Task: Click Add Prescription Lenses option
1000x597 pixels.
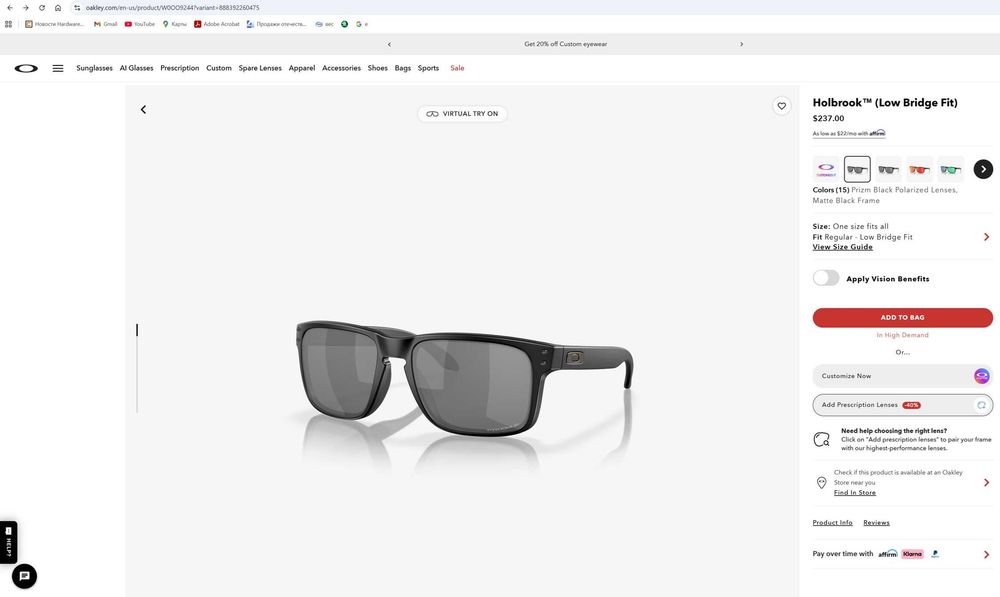Action: coord(902,405)
